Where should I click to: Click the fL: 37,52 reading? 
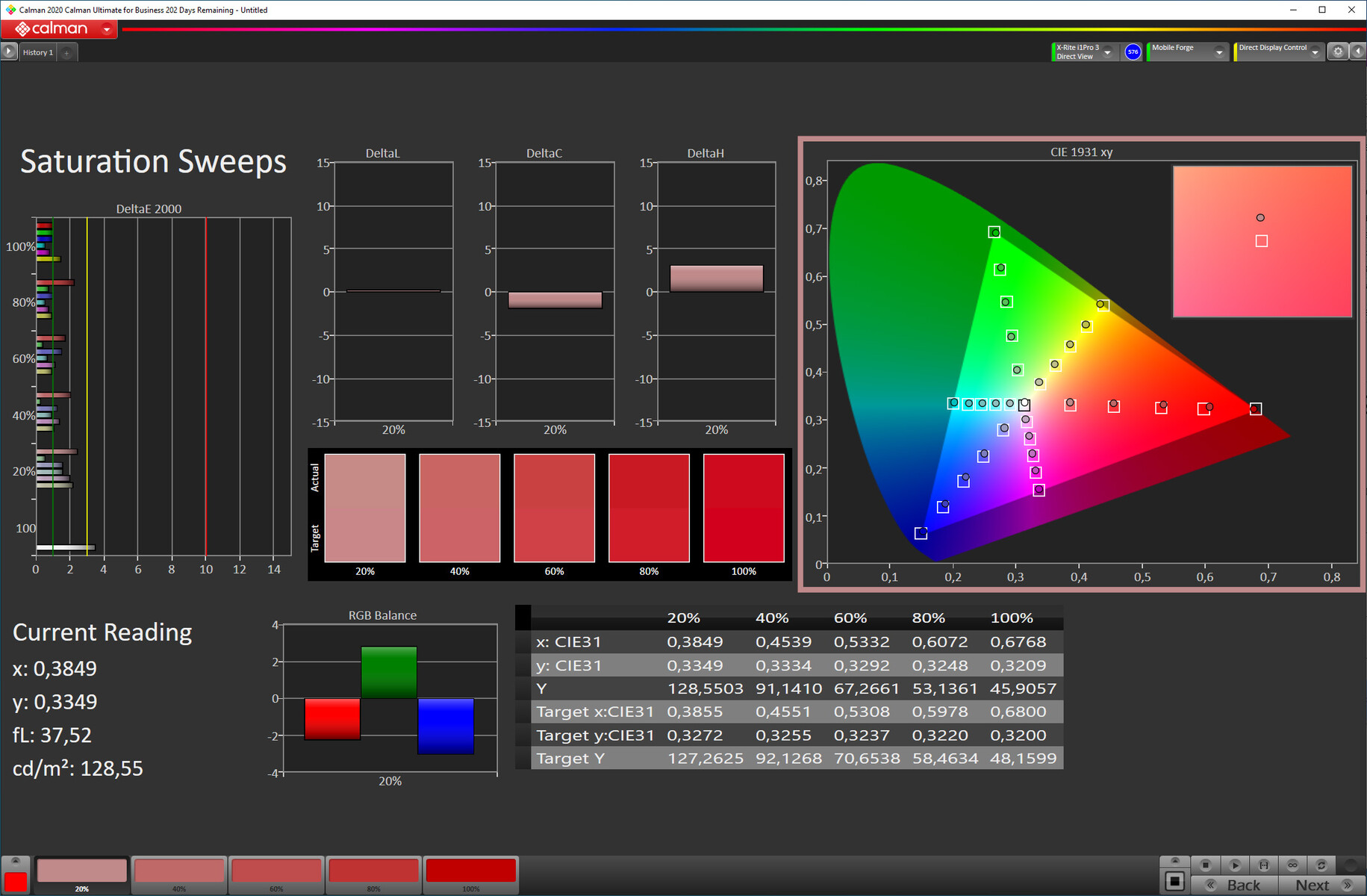52,735
